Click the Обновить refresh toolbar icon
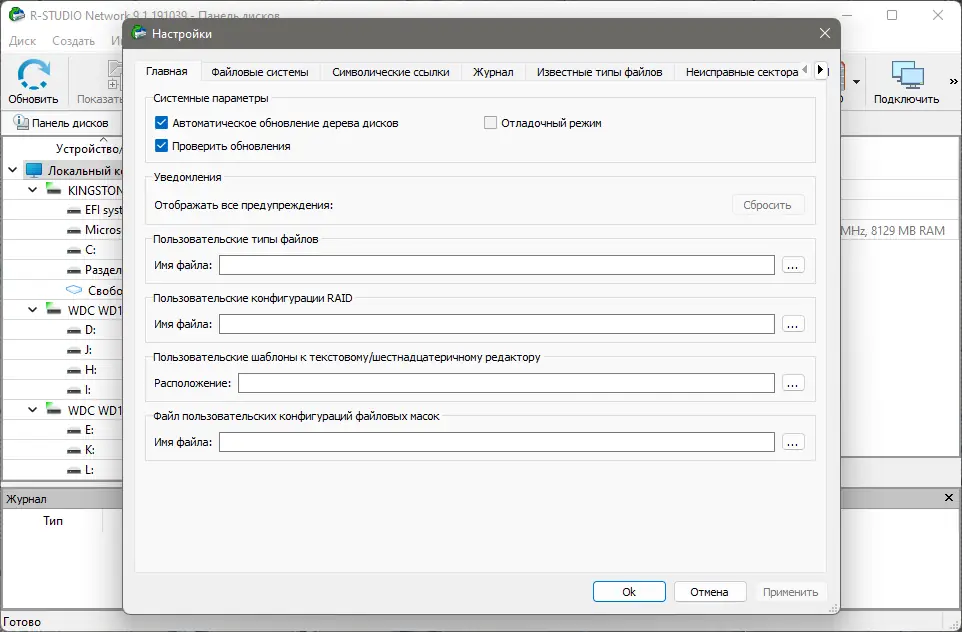 point(33,75)
